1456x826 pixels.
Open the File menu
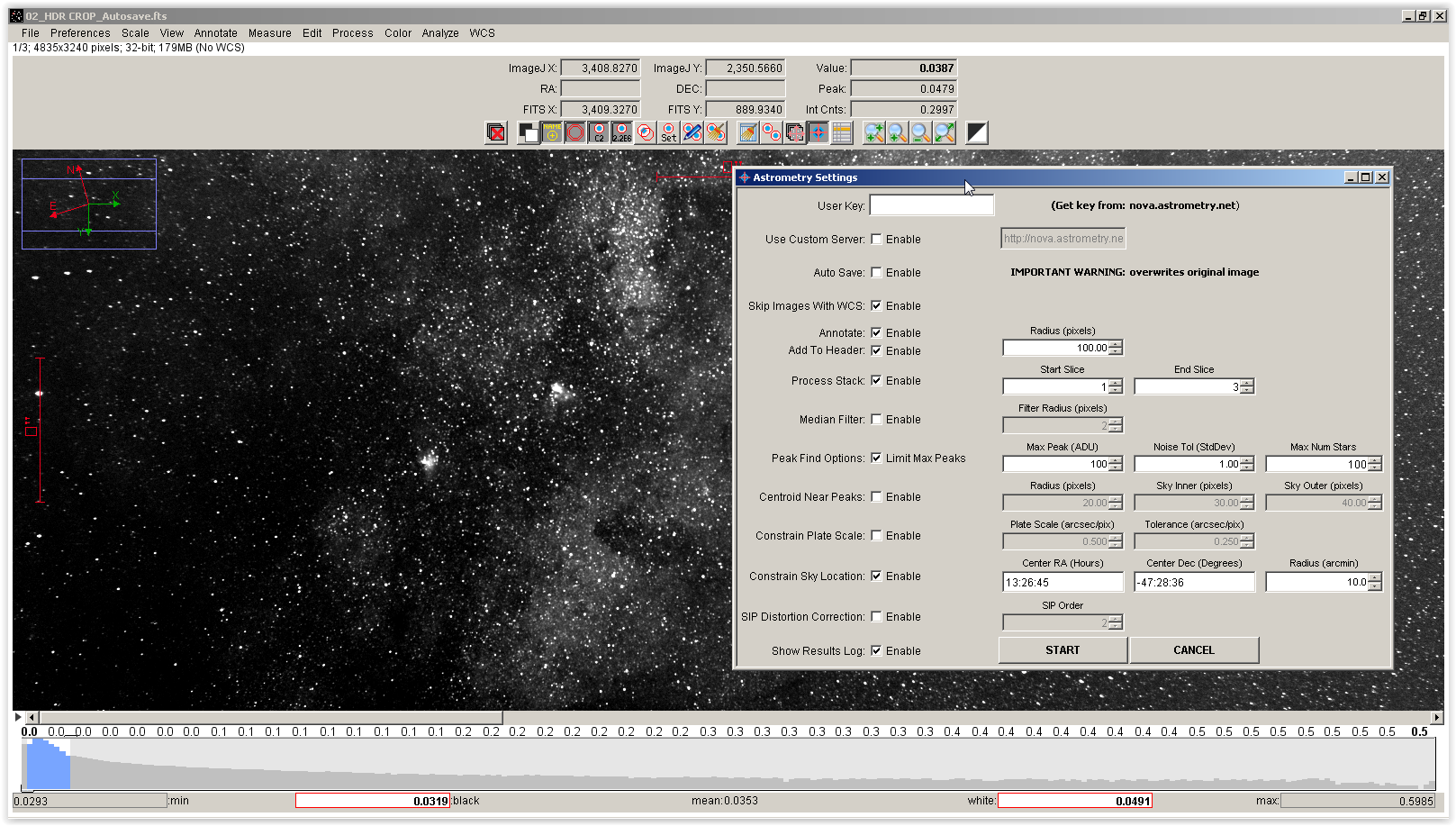[x=31, y=33]
